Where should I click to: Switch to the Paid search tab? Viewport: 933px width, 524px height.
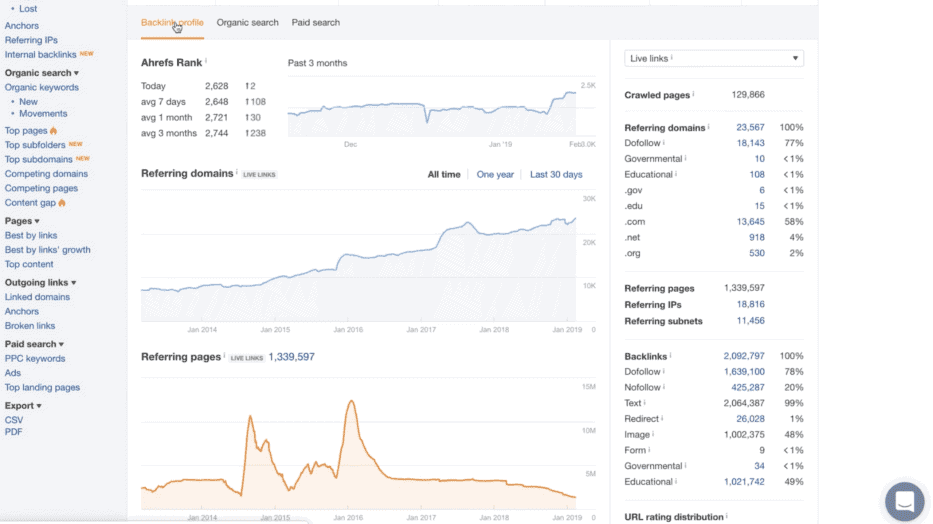point(316,23)
